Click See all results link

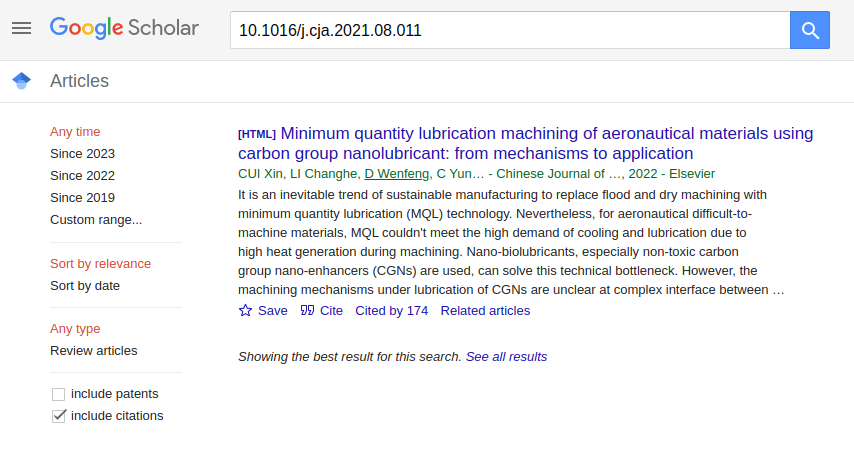pyautogui.click(x=506, y=356)
